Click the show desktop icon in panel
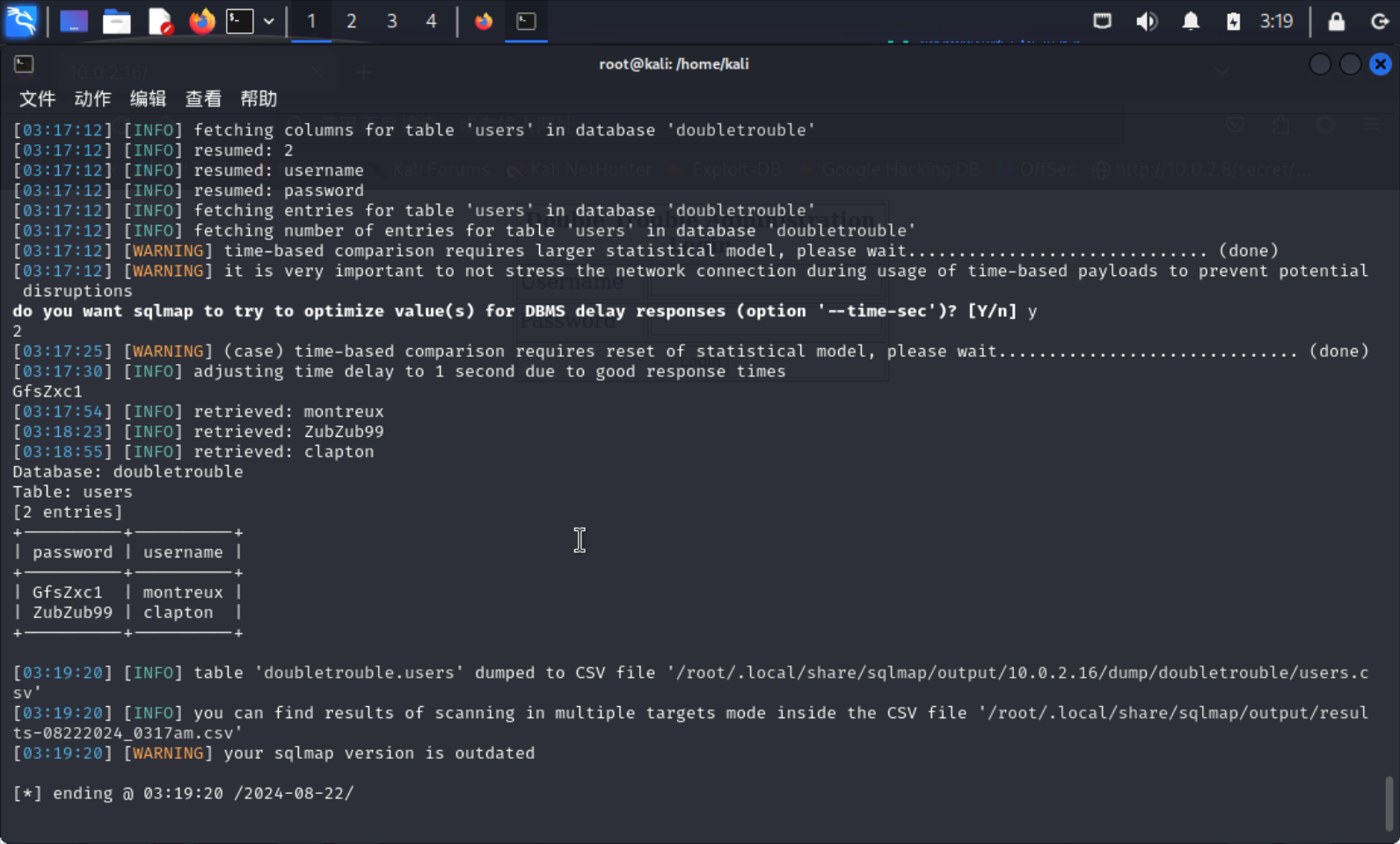Screen dimensions: 1400x844 pyautogui.click(x=74, y=21)
